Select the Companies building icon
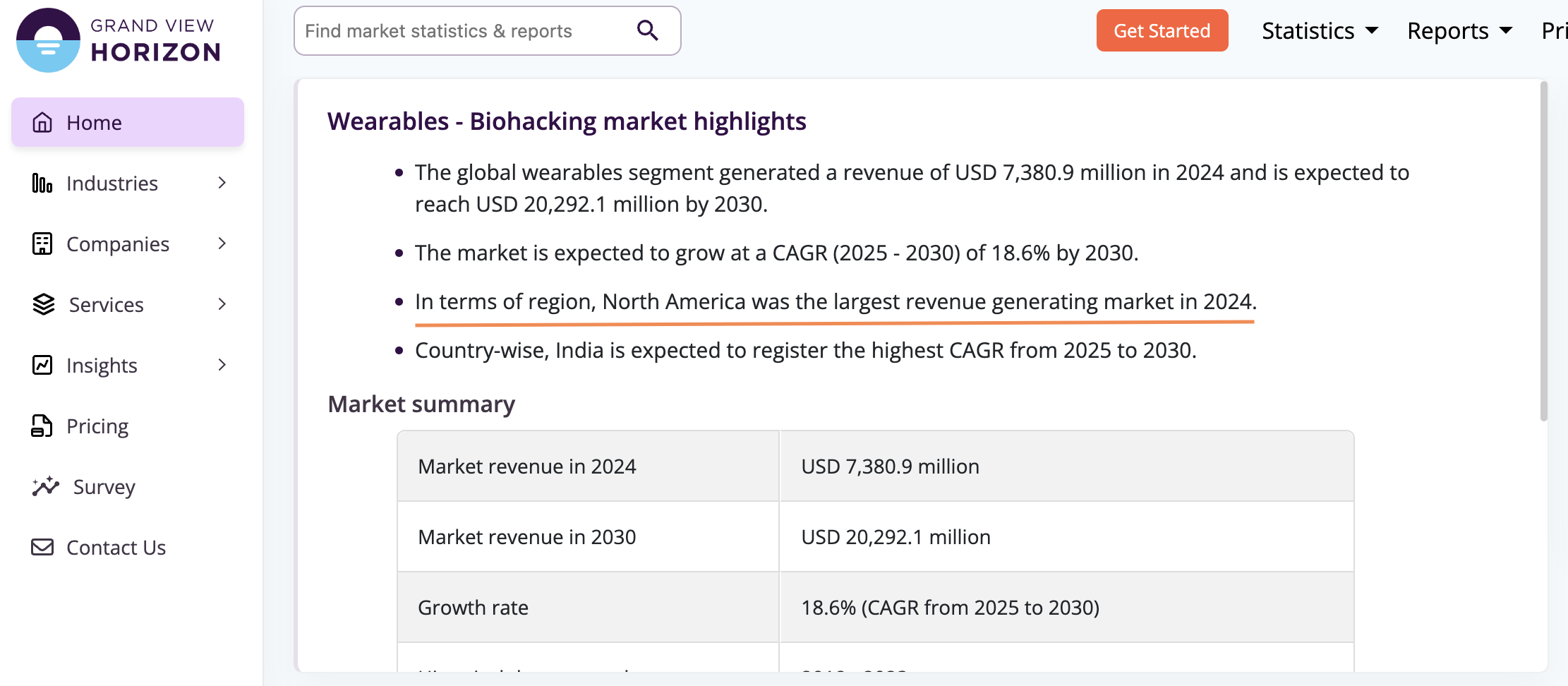 (42, 243)
